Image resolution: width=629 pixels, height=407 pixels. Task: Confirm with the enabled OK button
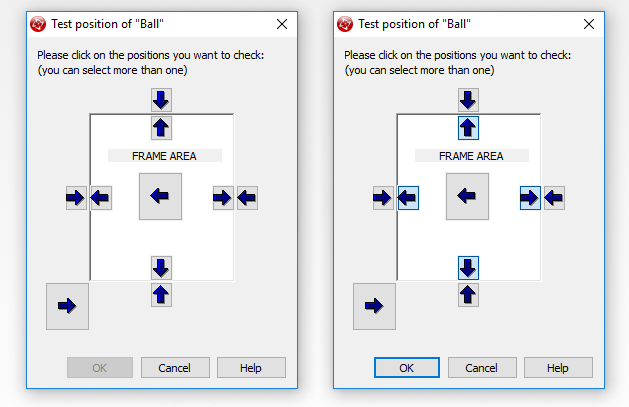coord(406,367)
